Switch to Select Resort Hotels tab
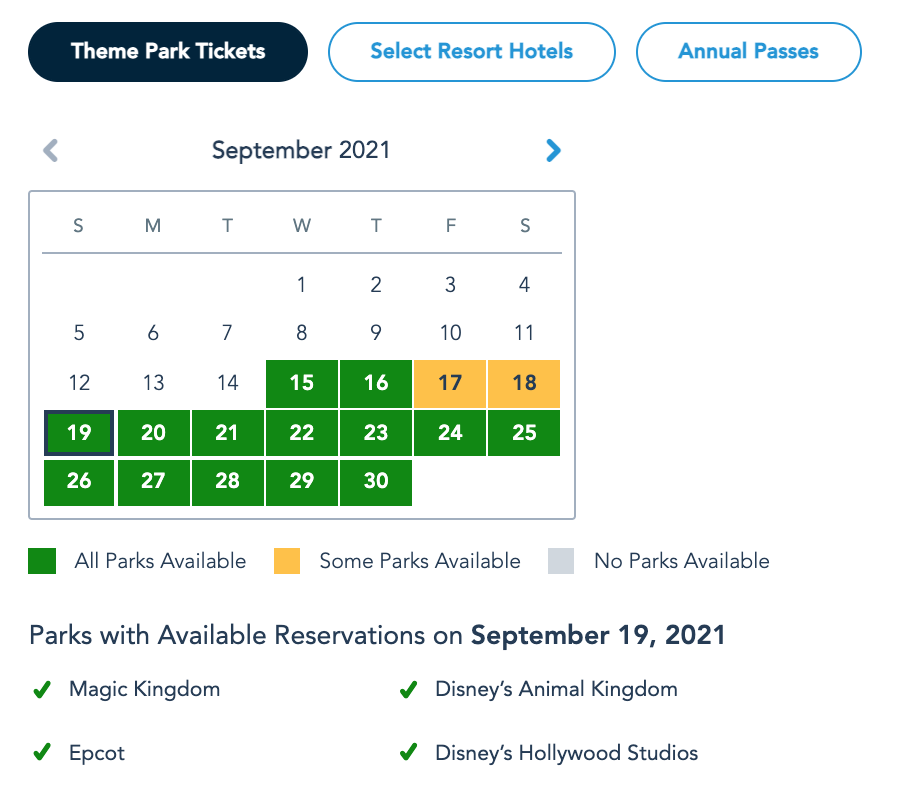 pyautogui.click(x=471, y=52)
